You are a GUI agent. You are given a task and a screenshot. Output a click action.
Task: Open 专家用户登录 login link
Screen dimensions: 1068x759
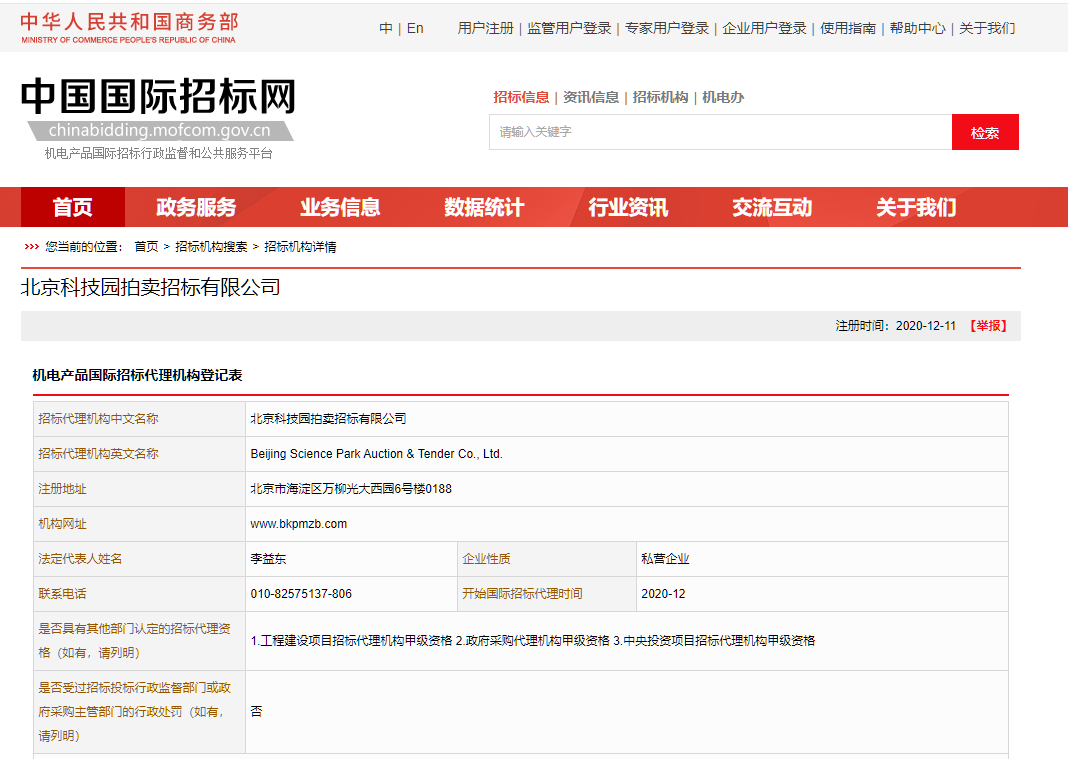[x=667, y=28]
